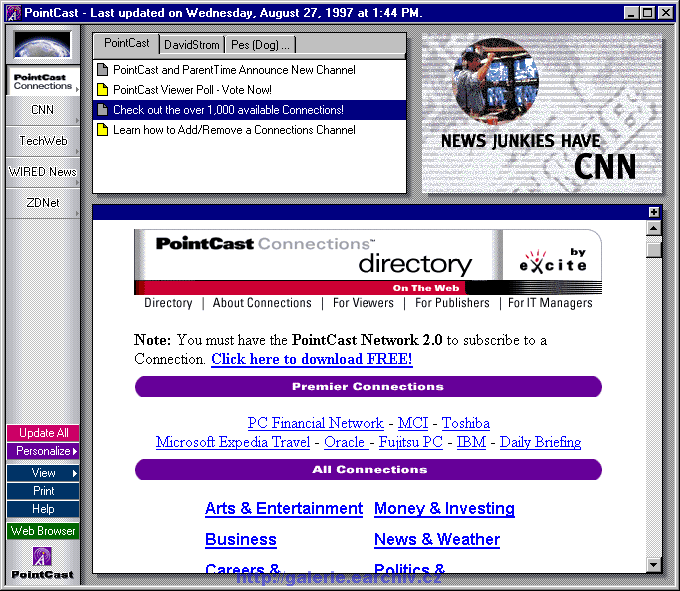Click the vertical scrollbar thumb
Screen dimensions: 680x591
click(654, 250)
